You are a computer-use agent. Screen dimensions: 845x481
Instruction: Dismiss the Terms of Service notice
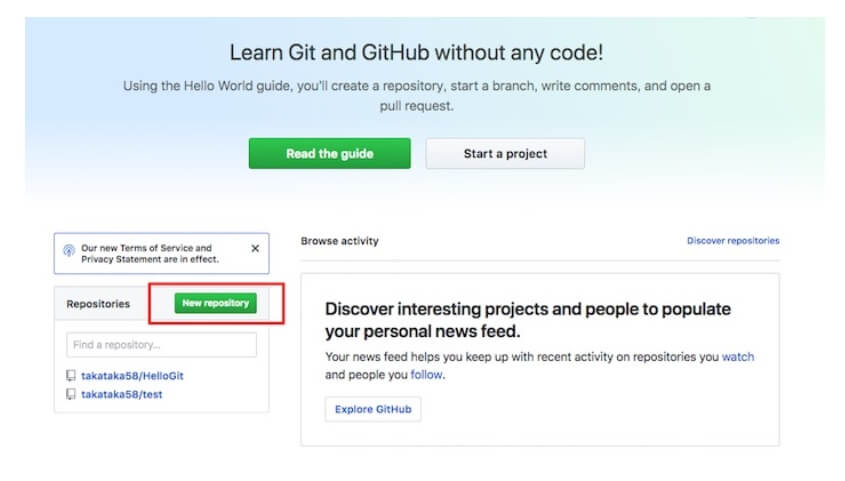pyautogui.click(x=255, y=248)
